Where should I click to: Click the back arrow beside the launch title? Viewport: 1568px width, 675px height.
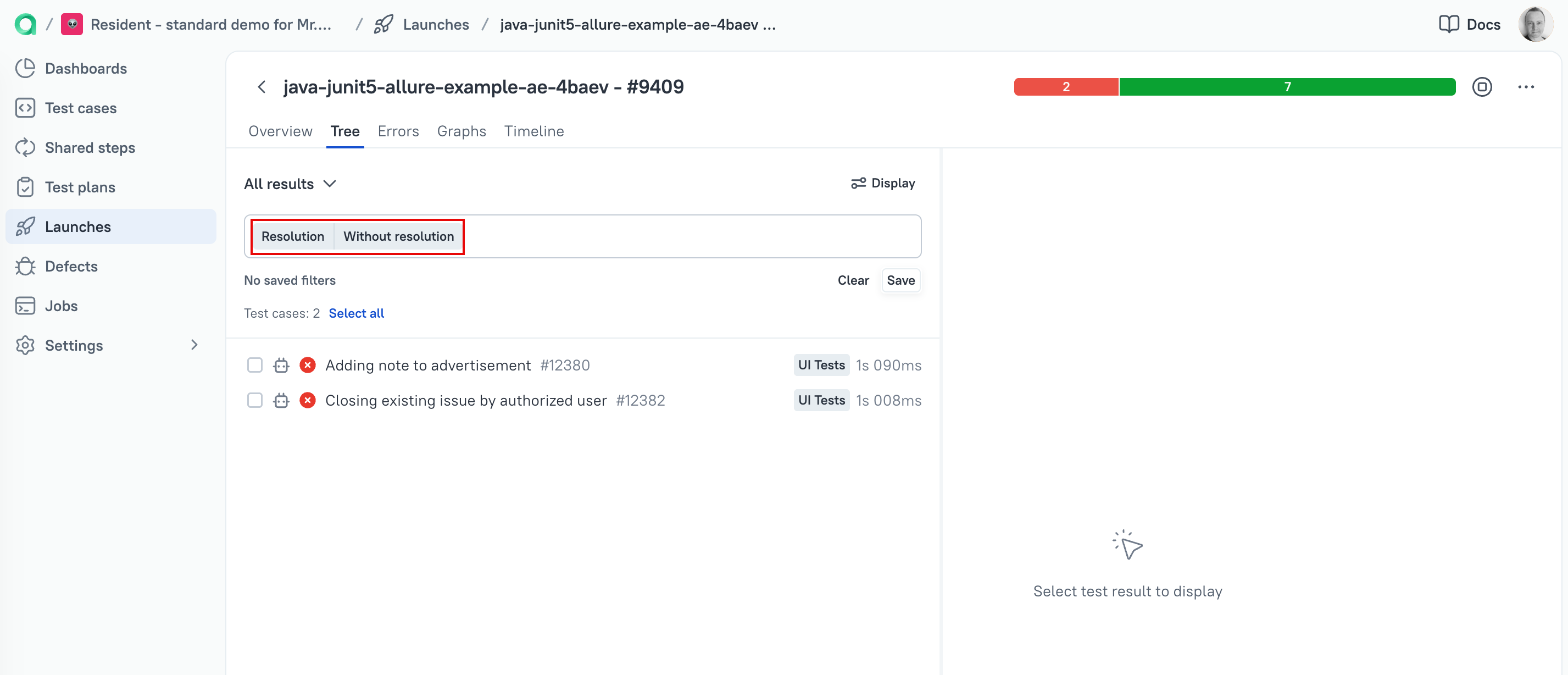point(262,86)
